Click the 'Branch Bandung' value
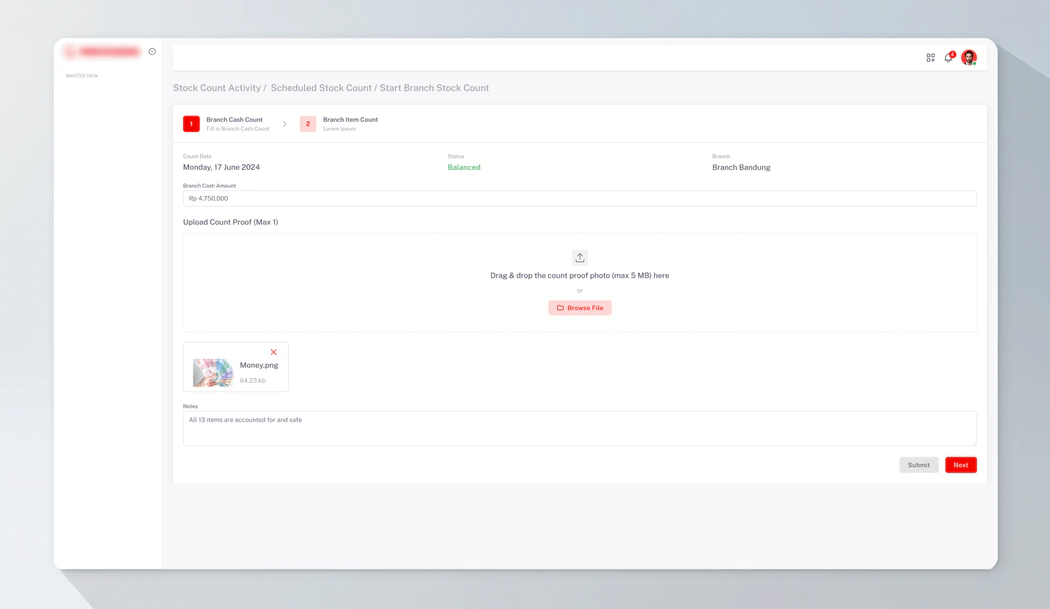This screenshot has height=609, width=1050. 741,167
